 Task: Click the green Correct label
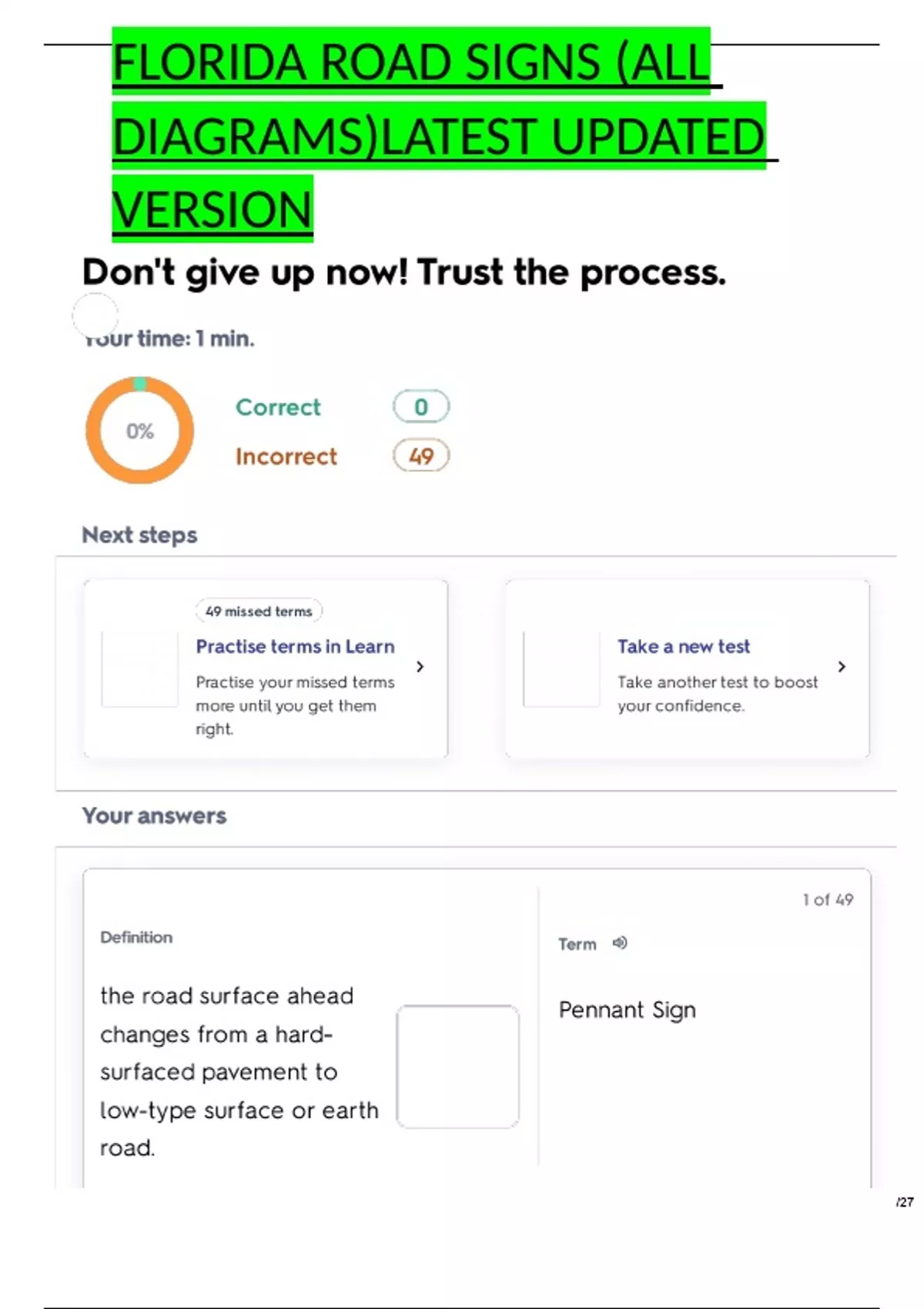click(x=278, y=407)
